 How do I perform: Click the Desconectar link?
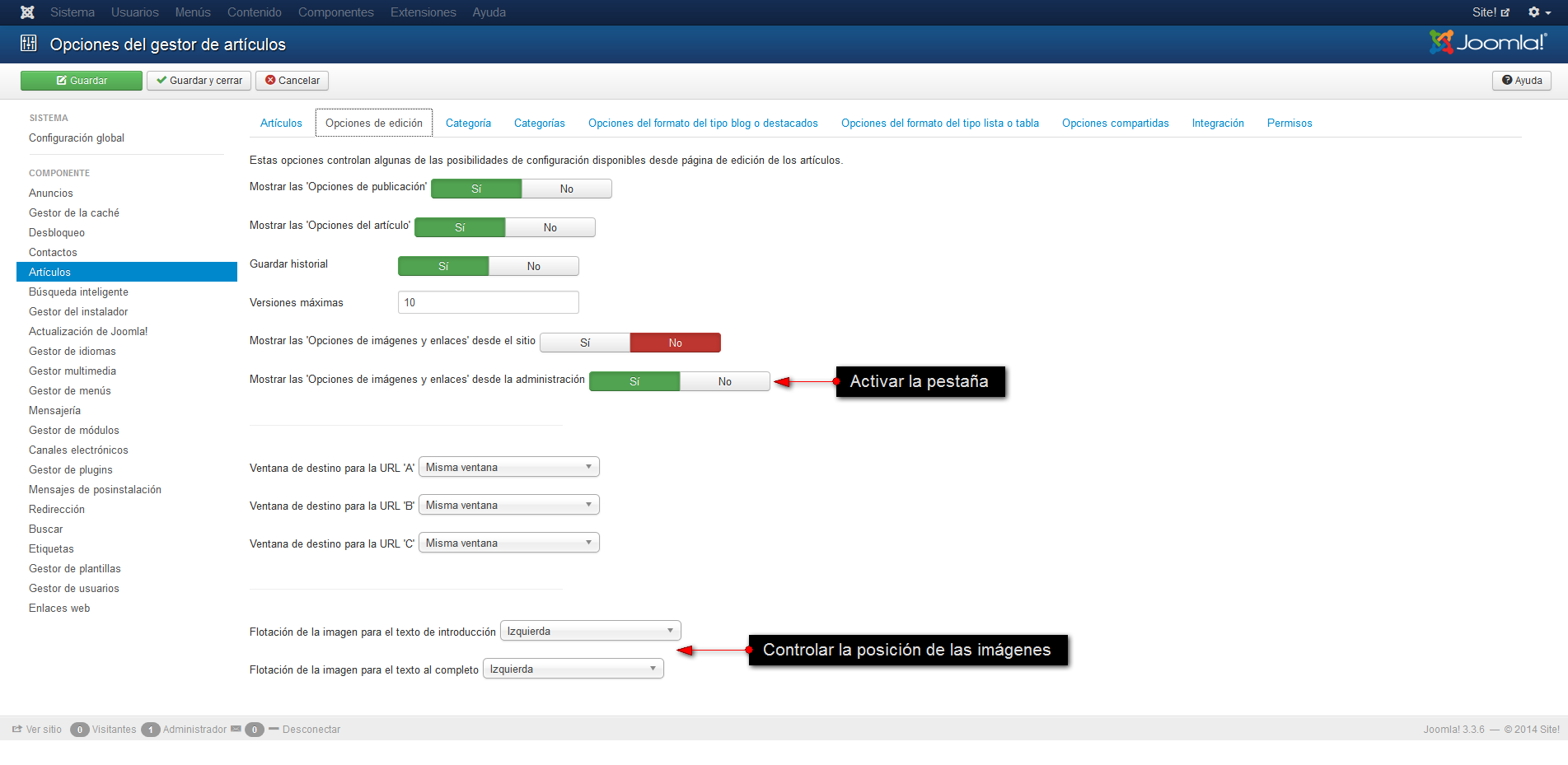(311, 730)
